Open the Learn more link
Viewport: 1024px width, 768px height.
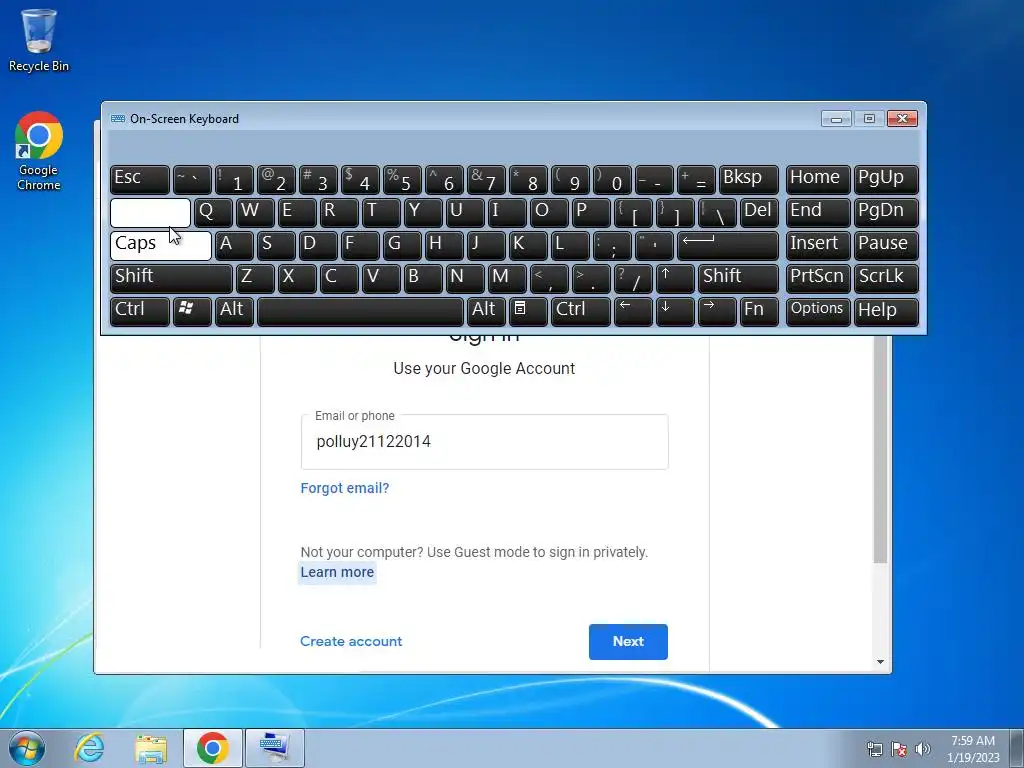pyautogui.click(x=337, y=572)
